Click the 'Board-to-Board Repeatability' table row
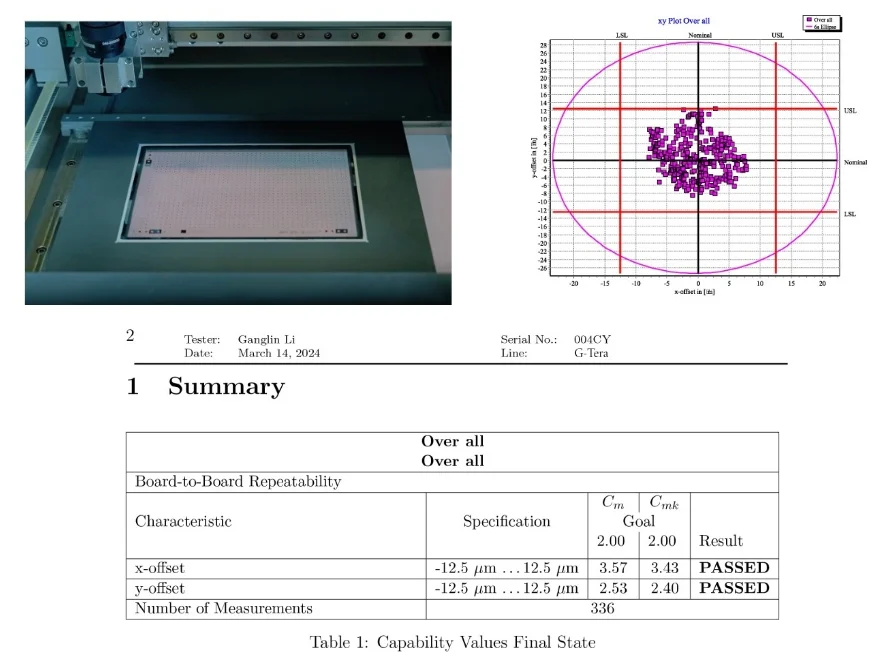The image size is (890, 668). [238, 482]
